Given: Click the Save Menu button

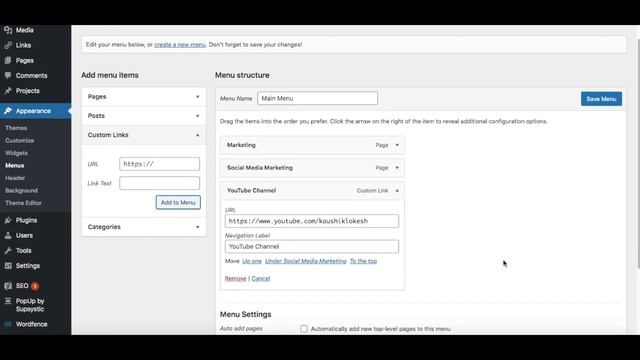Looking at the screenshot, I should [x=601, y=99].
